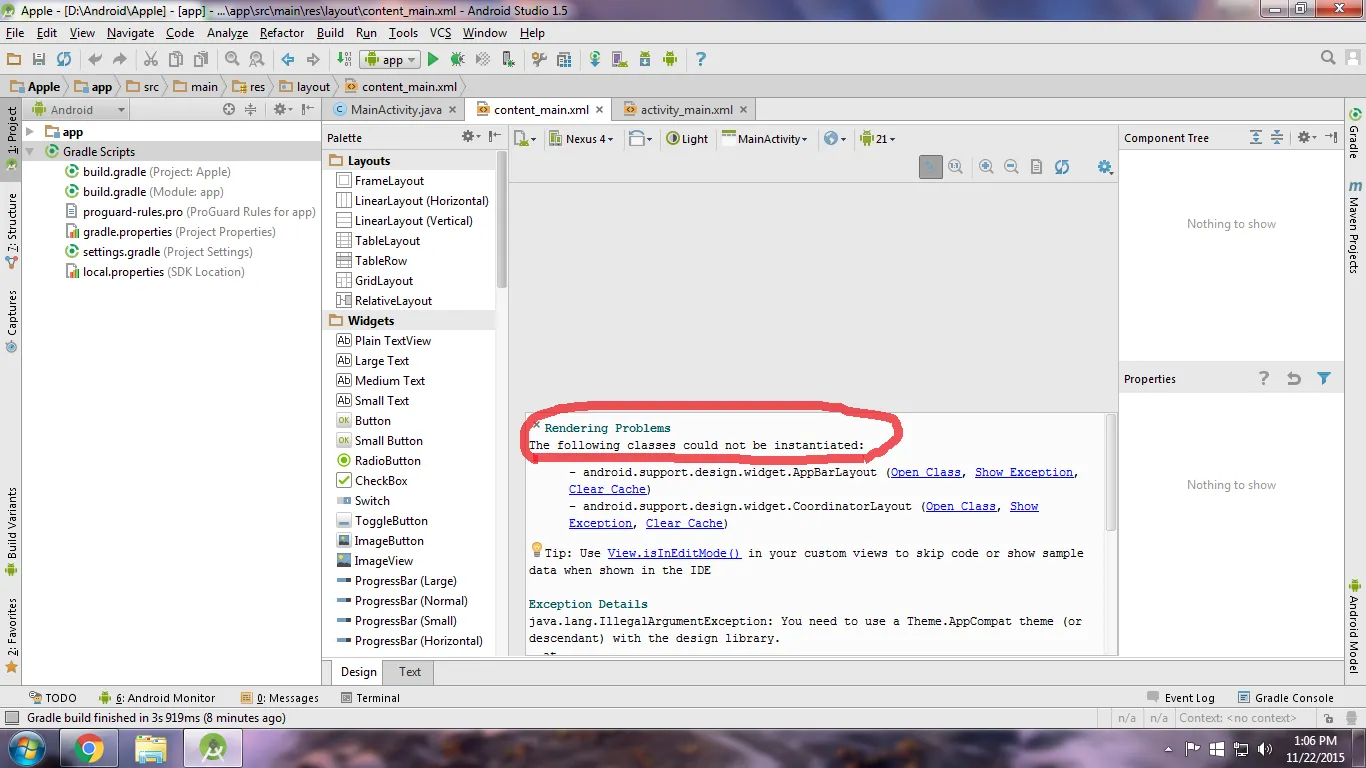The height and width of the screenshot is (768, 1366).
Task: Open the app run configuration dropdown
Action: tap(391, 60)
